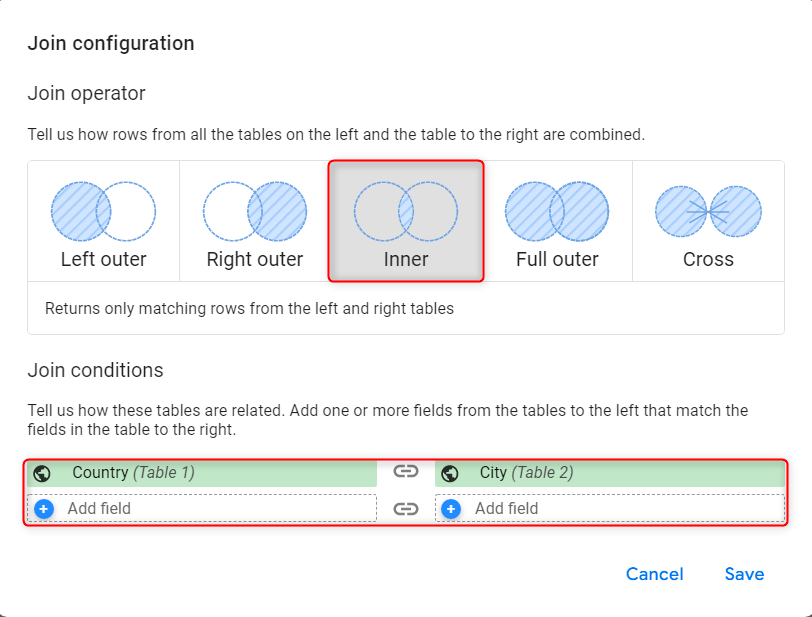This screenshot has height=617, width=812.
Task: Choose the Right outer join diagram
Action: click(255, 212)
